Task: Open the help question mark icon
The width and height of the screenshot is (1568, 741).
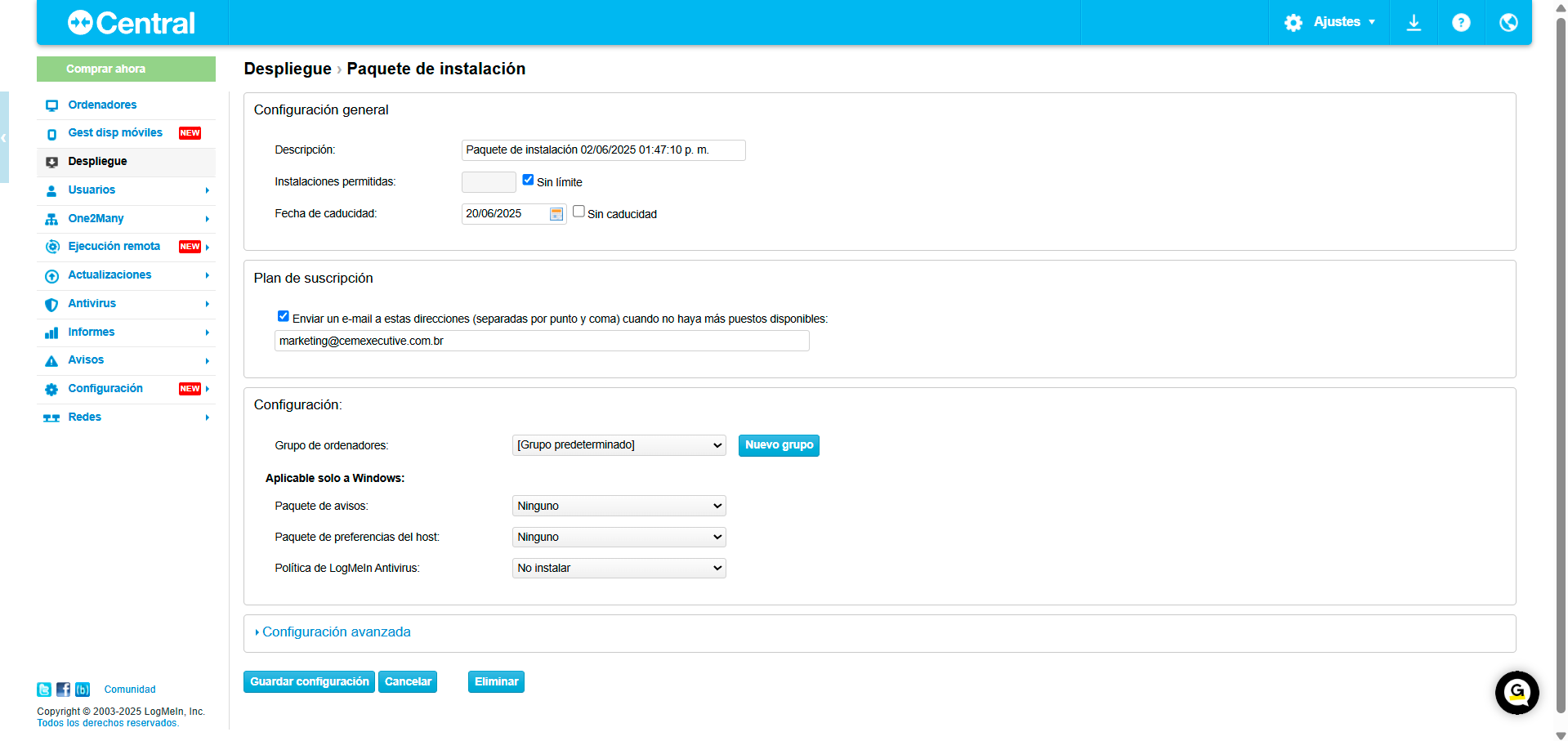Action: 1461,23
